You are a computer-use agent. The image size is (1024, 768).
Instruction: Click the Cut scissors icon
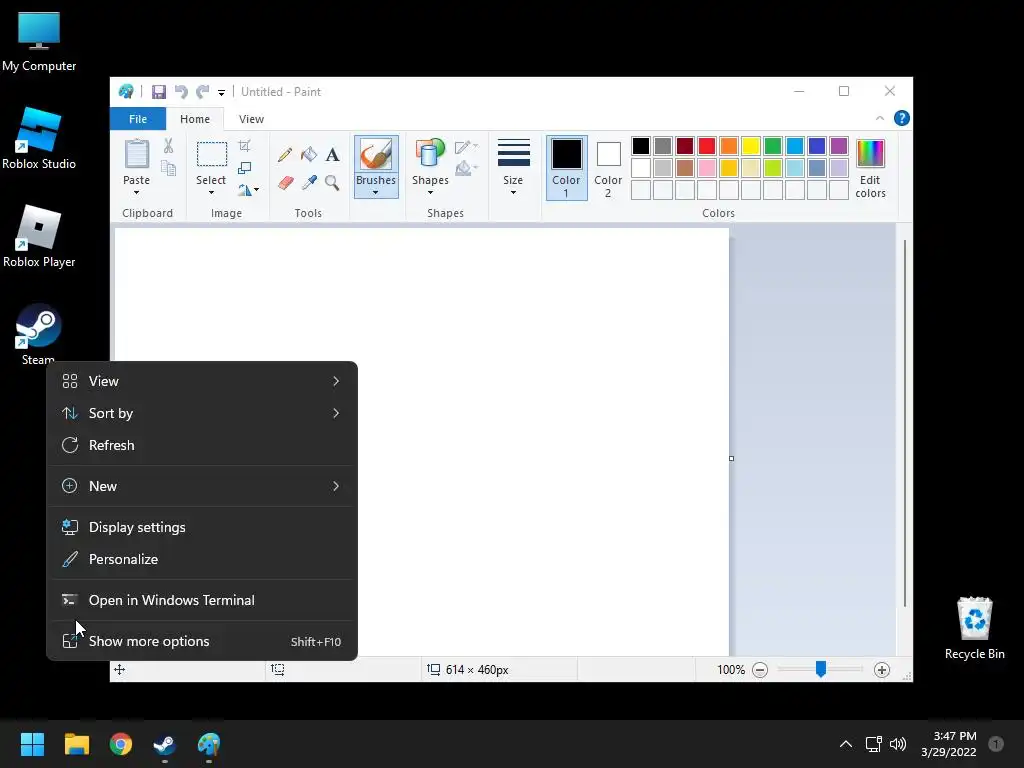(x=168, y=146)
